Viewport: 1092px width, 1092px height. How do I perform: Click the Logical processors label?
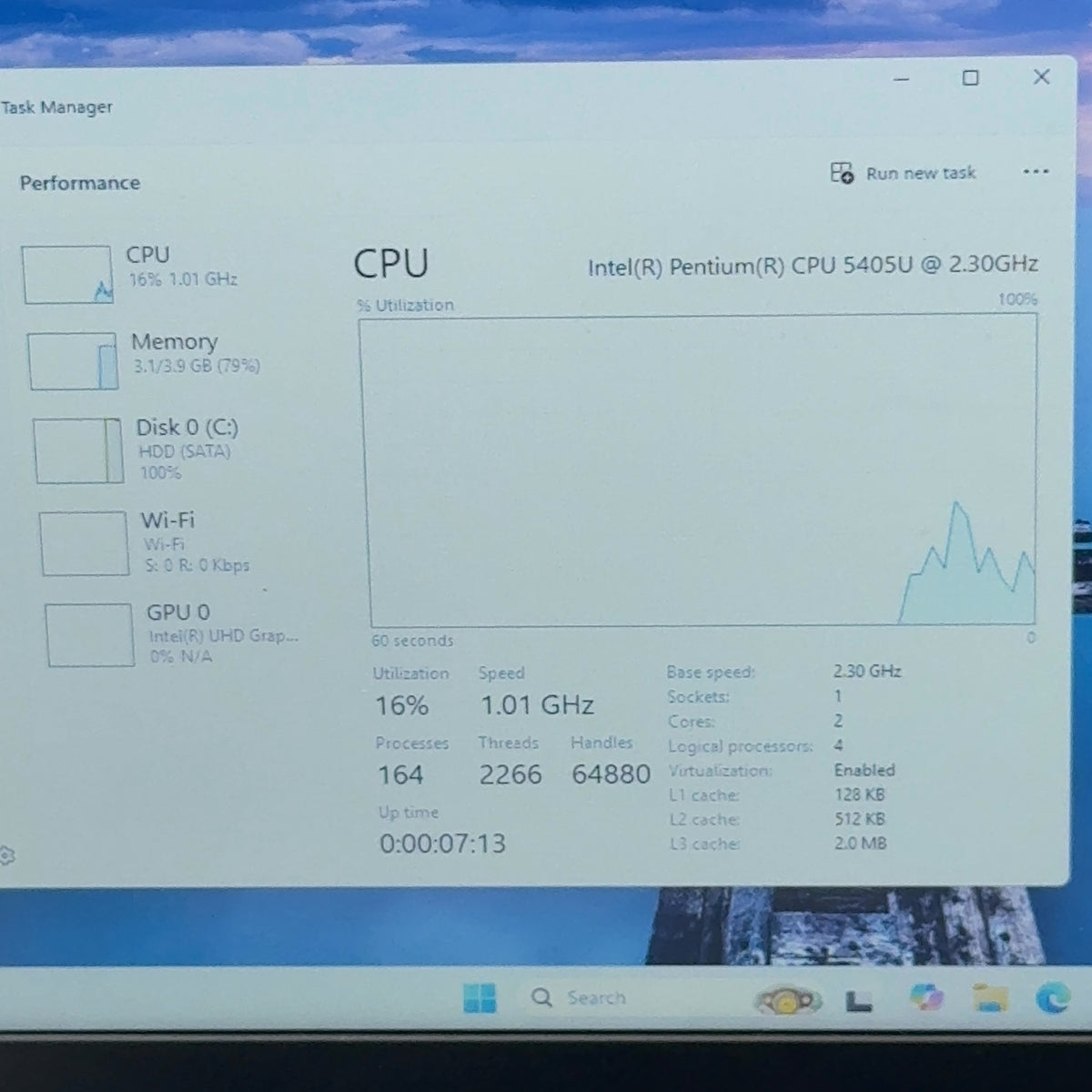(741, 746)
